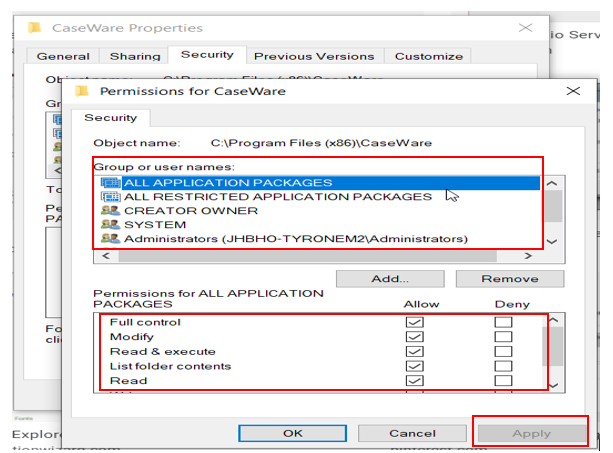The width and height of the screenshot is (613, 453).
Task: Click folder icon in CaseWare Properties title
Action: tap(35, 28)
